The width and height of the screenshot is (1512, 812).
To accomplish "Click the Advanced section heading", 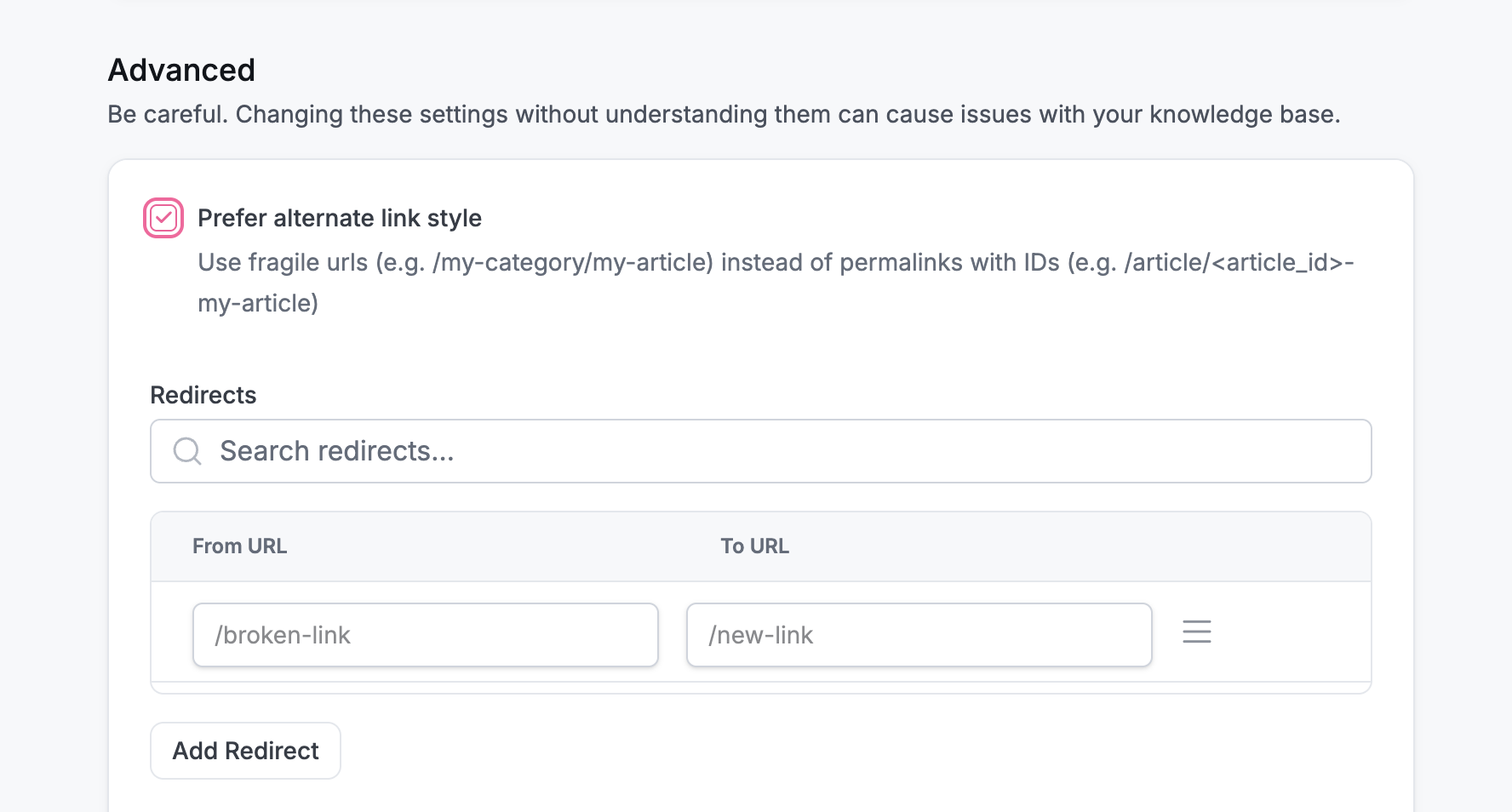I will point(181,70).
